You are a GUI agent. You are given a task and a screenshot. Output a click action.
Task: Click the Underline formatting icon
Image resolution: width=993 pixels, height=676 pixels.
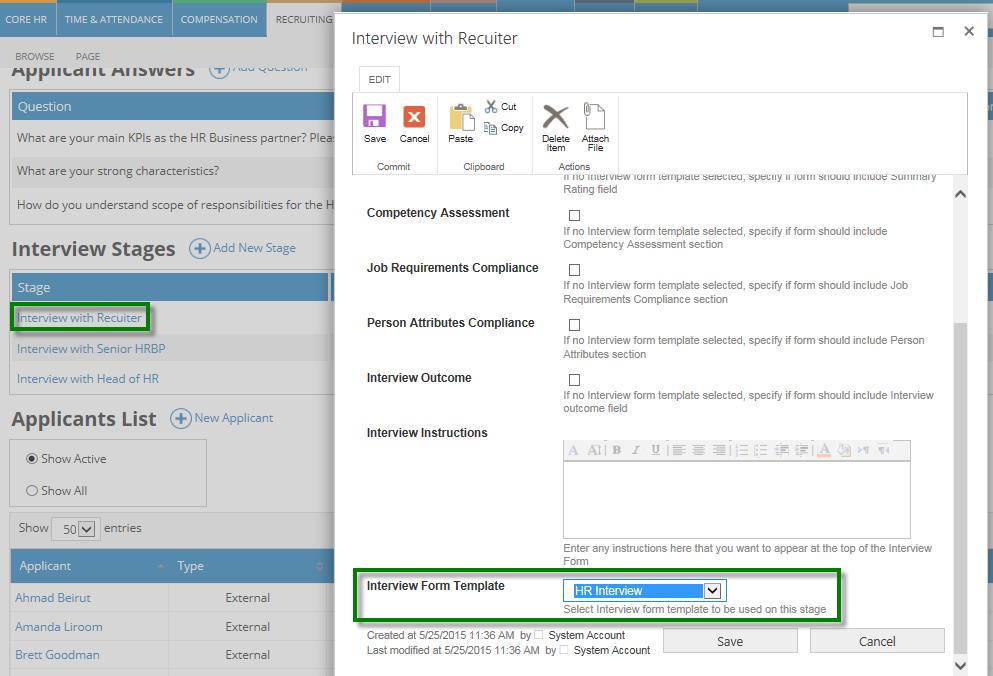[656, 452]
